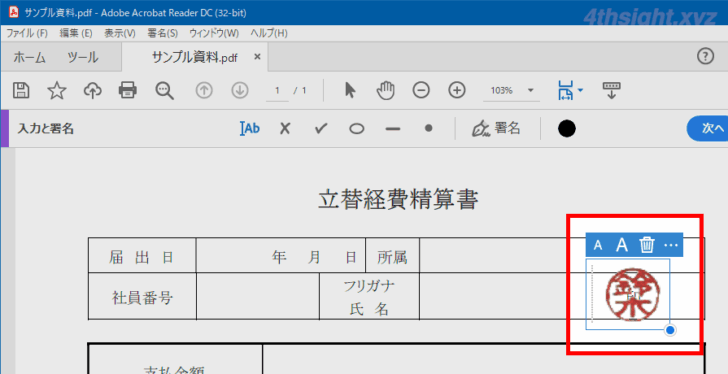This screenshot has height=374, width=728.
Task: Select the red seal stamp image
Action: point(632,295)
